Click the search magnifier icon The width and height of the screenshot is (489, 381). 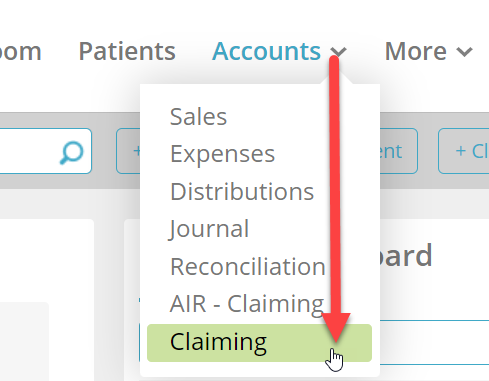72,153
